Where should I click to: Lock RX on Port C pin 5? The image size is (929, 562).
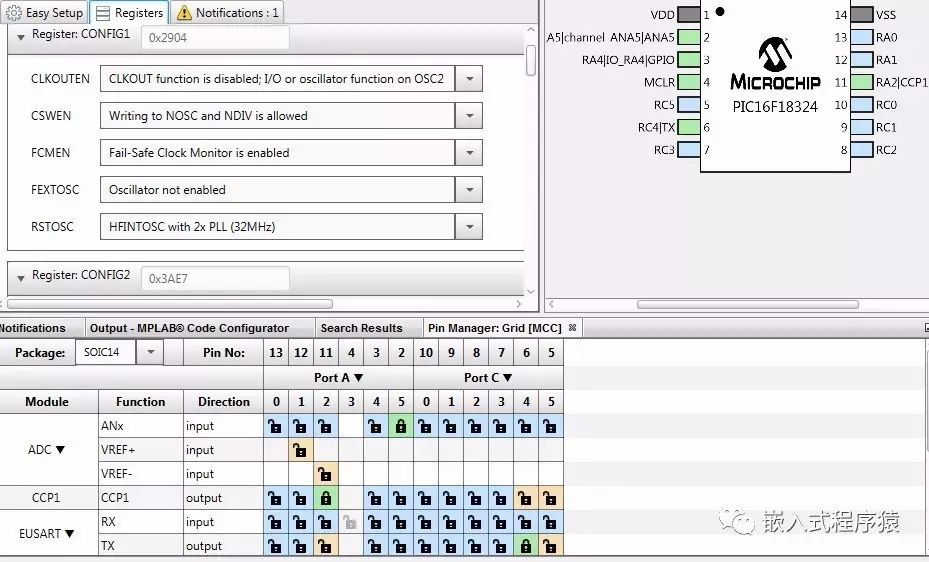(550, 522)
